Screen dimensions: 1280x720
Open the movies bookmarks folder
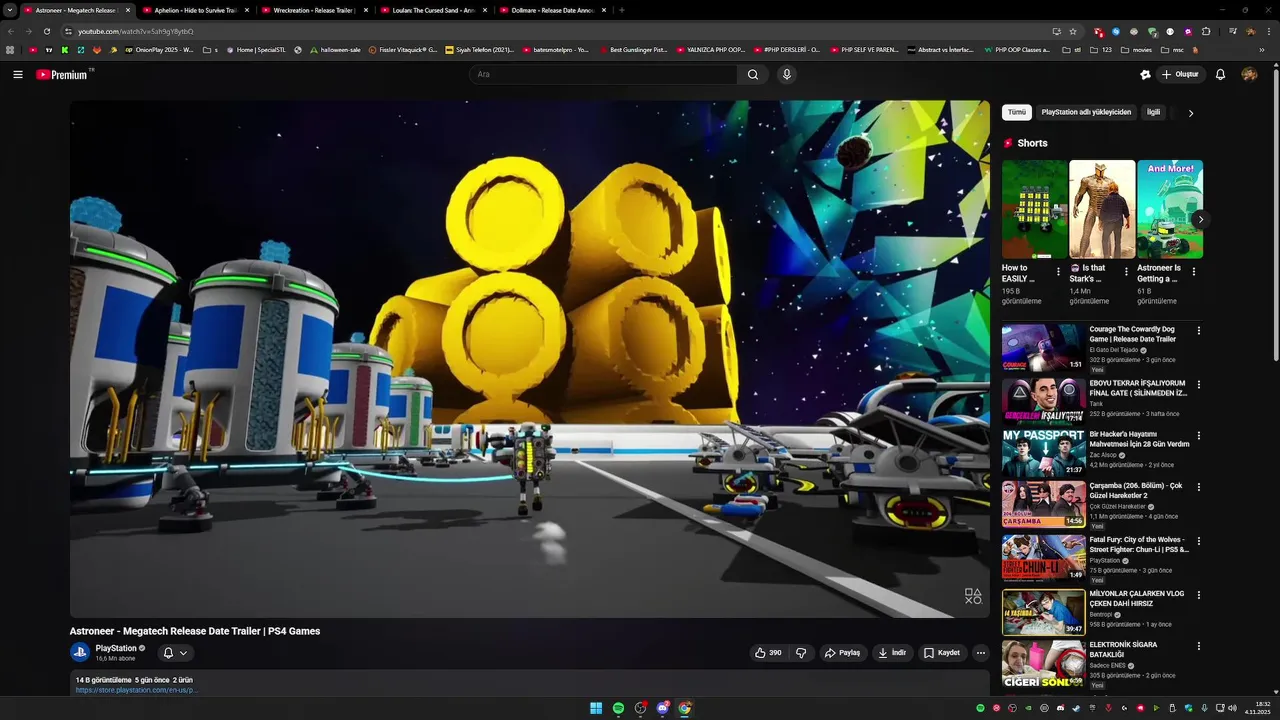pos(1136,49)
